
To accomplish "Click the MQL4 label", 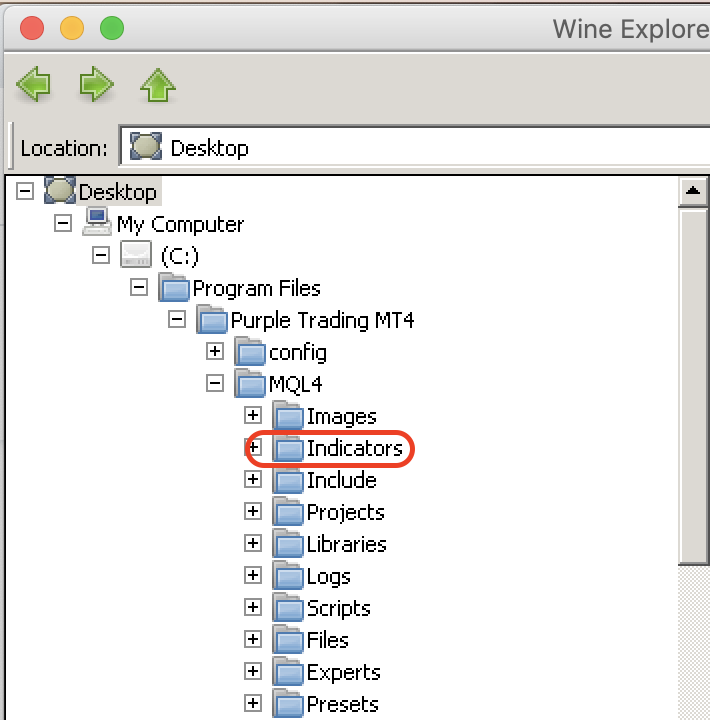I will click(x=295, y=384).
